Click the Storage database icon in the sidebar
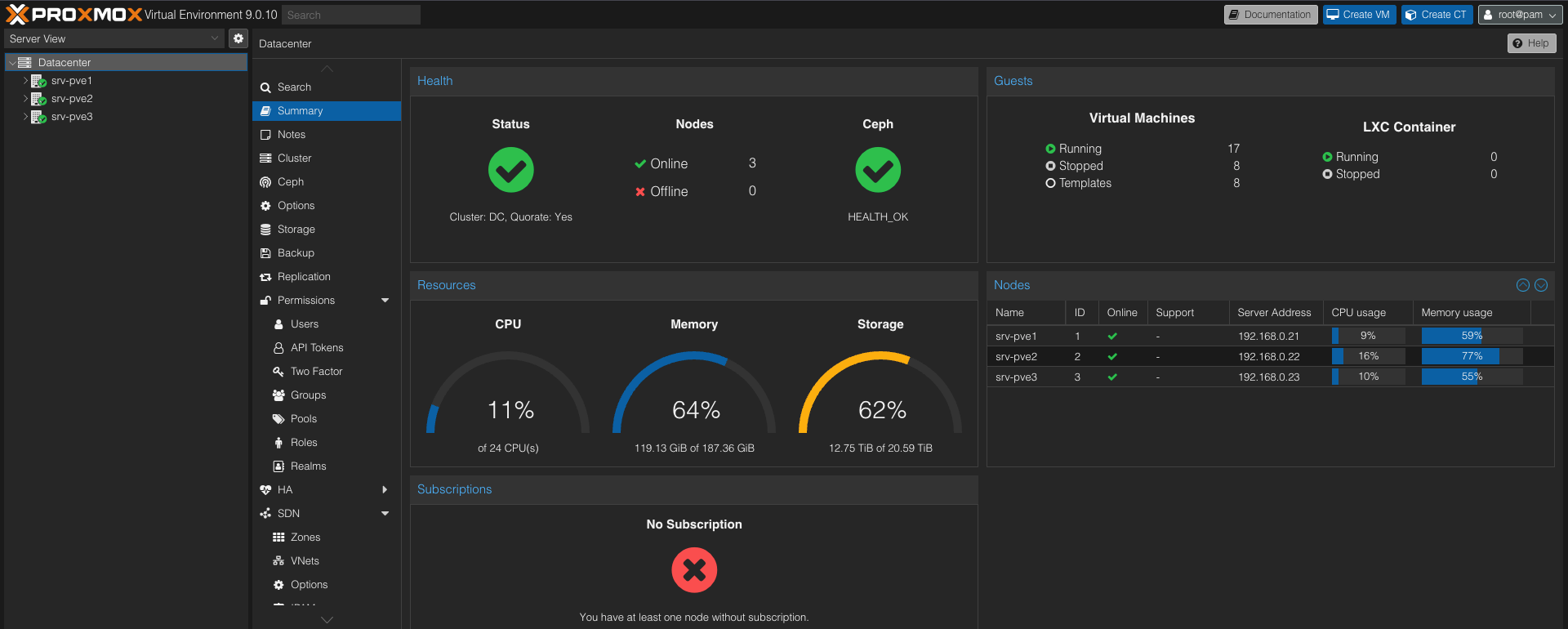The height and width of the screenshot is (629, 1568). [x=265, y=230]
